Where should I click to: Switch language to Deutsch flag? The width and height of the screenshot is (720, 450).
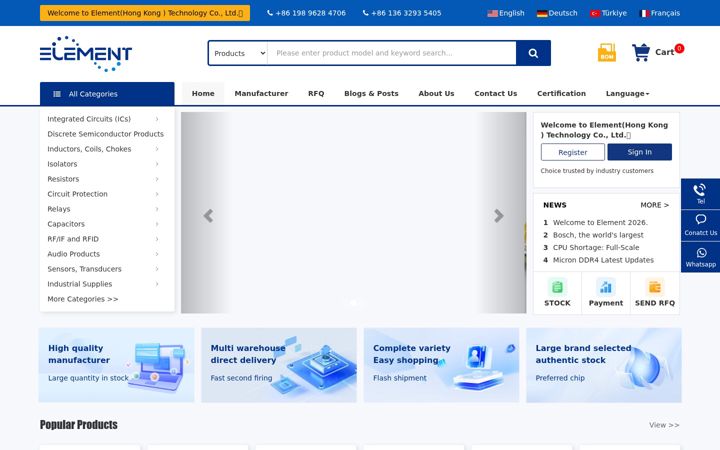tap(542, 13)
